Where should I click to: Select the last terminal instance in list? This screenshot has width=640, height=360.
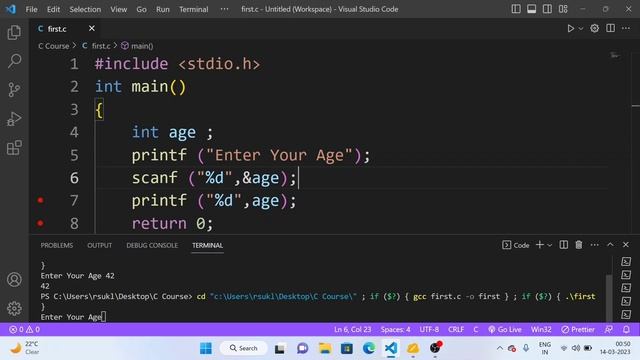tap(626, 314)
